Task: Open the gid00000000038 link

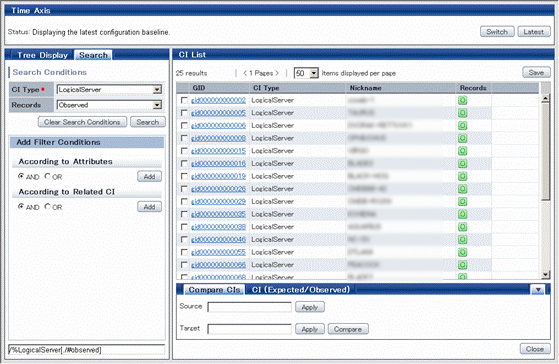Action: pyautogui.click(x=218, y=227)
